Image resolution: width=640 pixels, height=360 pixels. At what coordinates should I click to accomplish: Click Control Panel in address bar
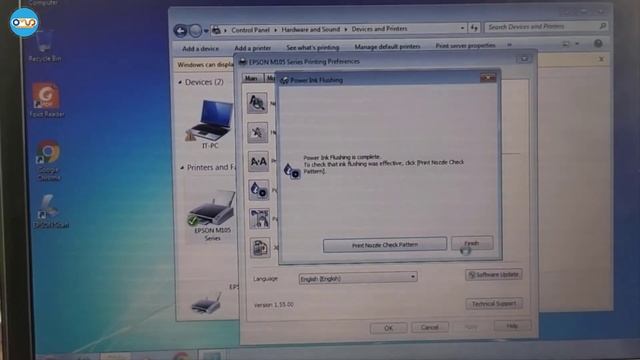click(250, 30)
